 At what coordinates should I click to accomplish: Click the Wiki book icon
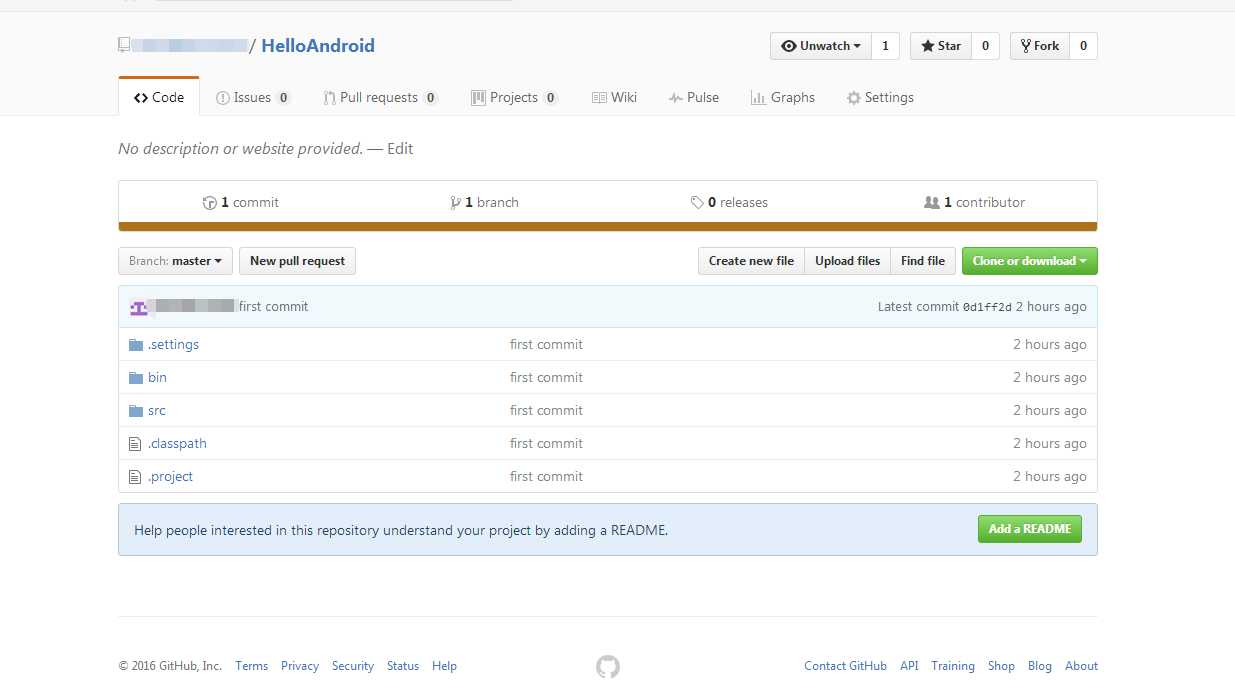(599, 98)
